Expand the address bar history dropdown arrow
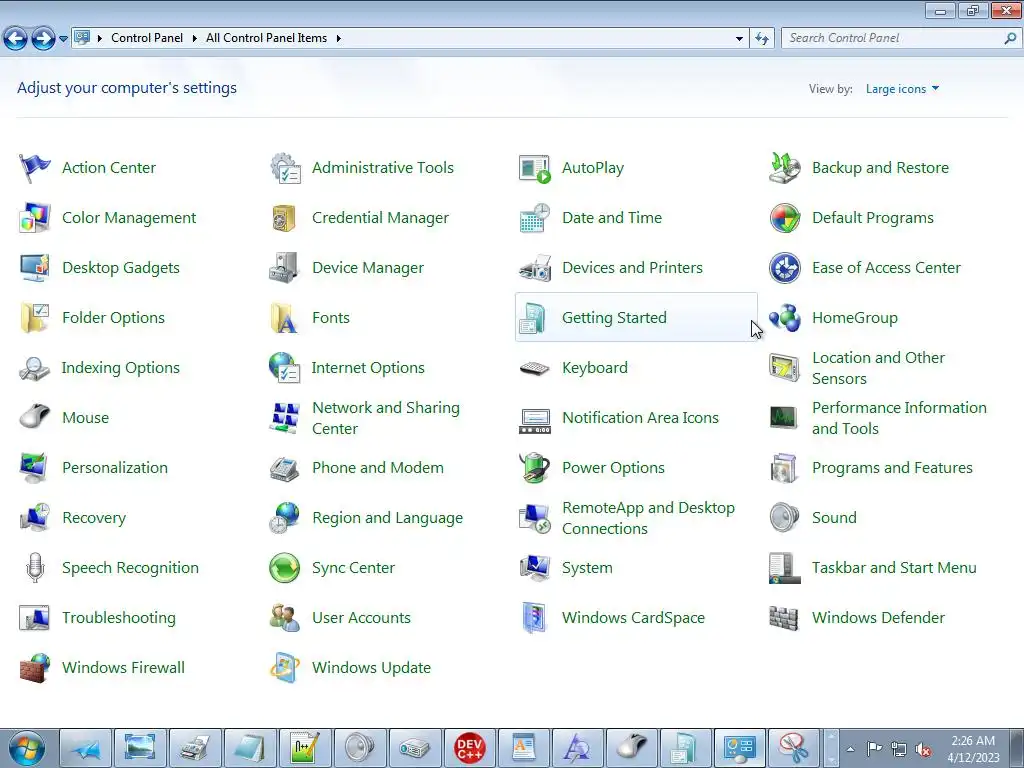Screen dimensions: 1024x768 [x=739, y=39]
